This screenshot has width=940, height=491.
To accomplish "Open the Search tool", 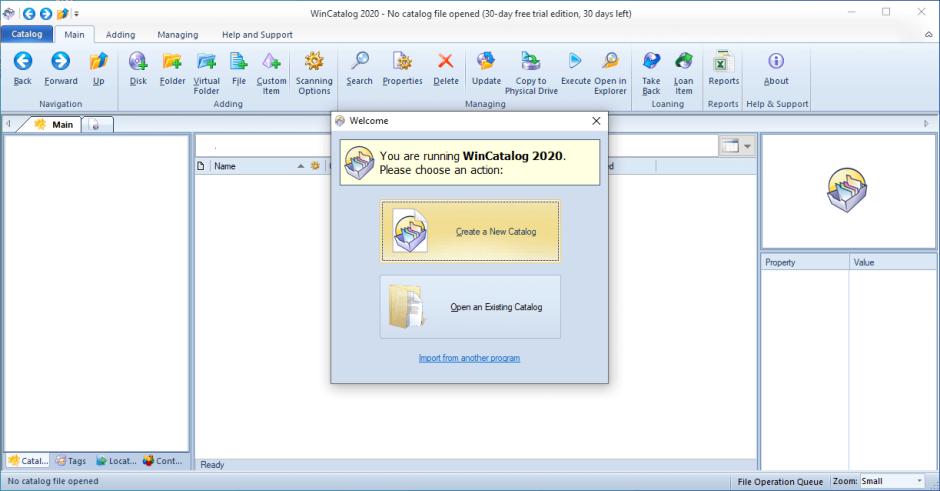I will click(359, 69).
